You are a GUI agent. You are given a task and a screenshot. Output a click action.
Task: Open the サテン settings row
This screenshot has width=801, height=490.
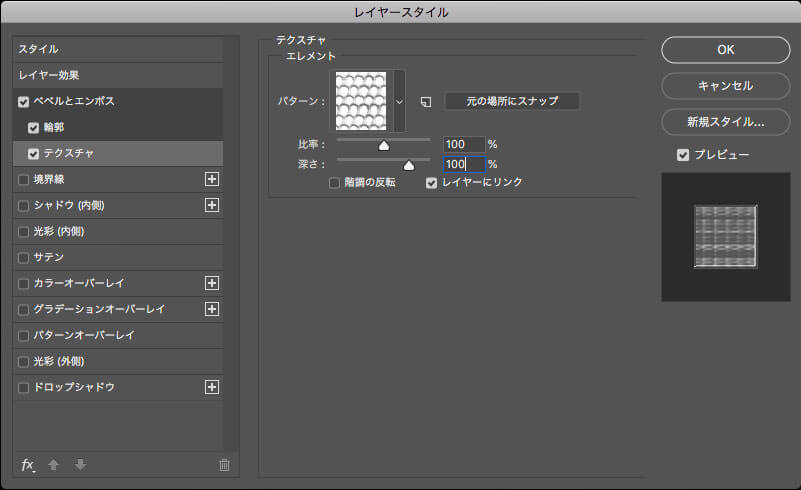tap(118, 257)
